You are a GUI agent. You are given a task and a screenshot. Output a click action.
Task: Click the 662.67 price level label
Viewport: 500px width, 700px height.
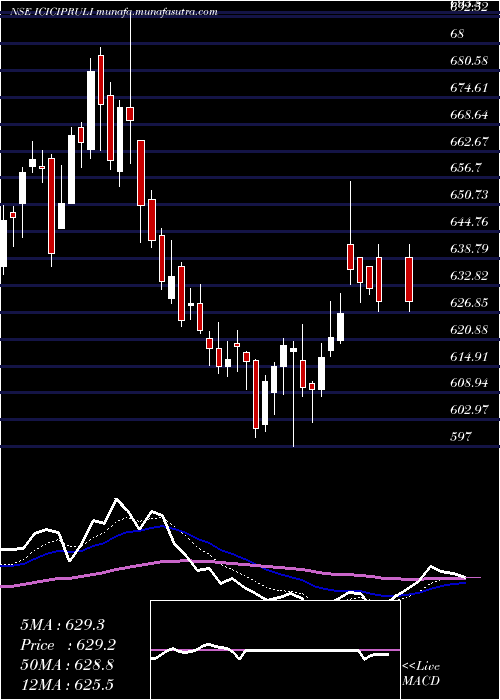pyautogui.click(x=469, y=142)
